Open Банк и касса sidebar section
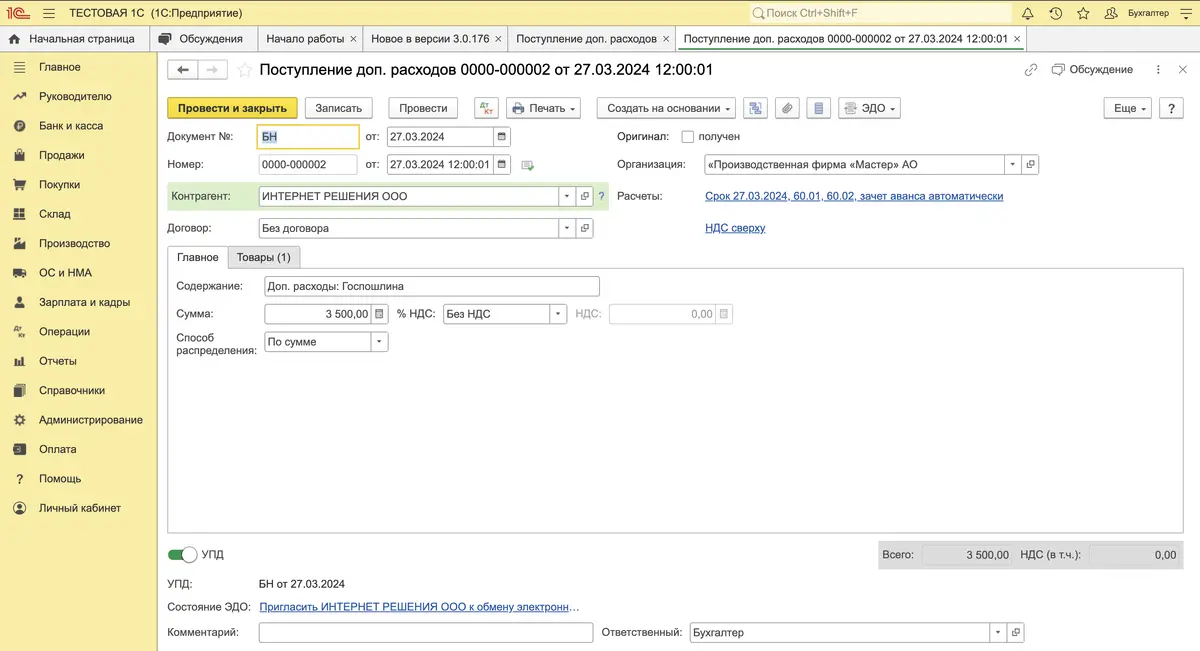Image resolution: width=1200 pixels, height=651 pixels. [x=70, y=126]
